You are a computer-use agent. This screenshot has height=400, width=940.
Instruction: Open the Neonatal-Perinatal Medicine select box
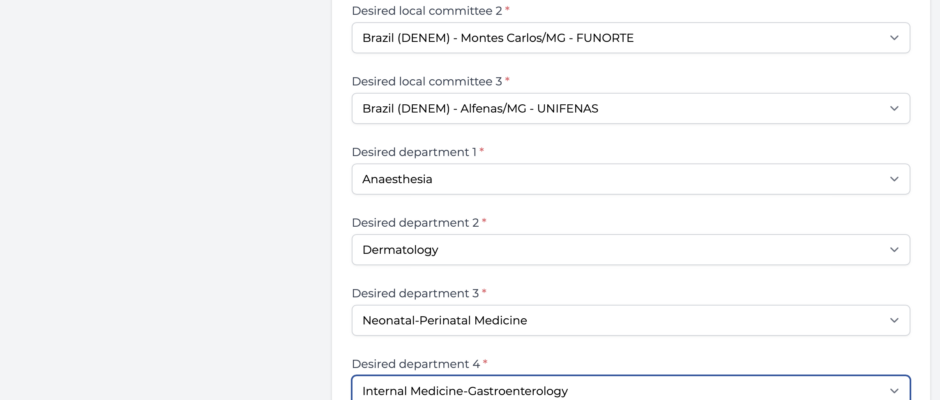(631, 320)
